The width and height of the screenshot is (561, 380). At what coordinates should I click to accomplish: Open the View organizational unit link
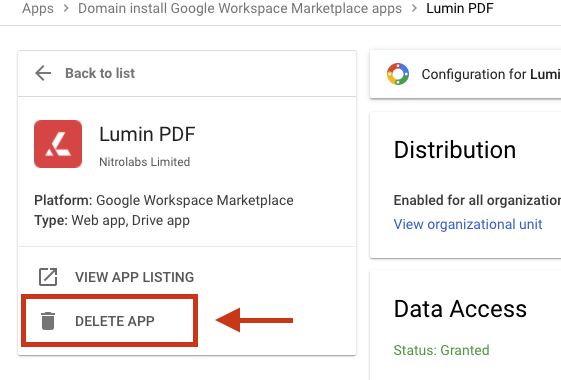click(x=468, y=224)
